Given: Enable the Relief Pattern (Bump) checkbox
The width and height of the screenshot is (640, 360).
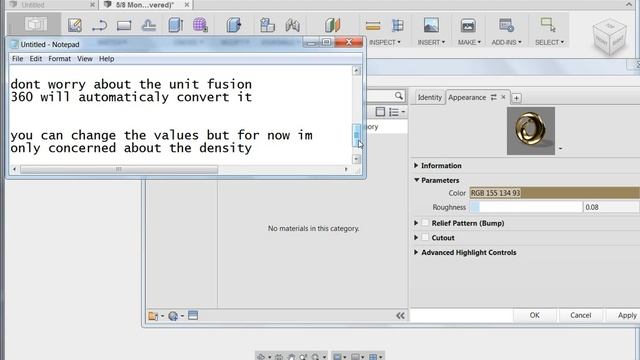Looking at the screenshot, I should click(x=425, y=223).
